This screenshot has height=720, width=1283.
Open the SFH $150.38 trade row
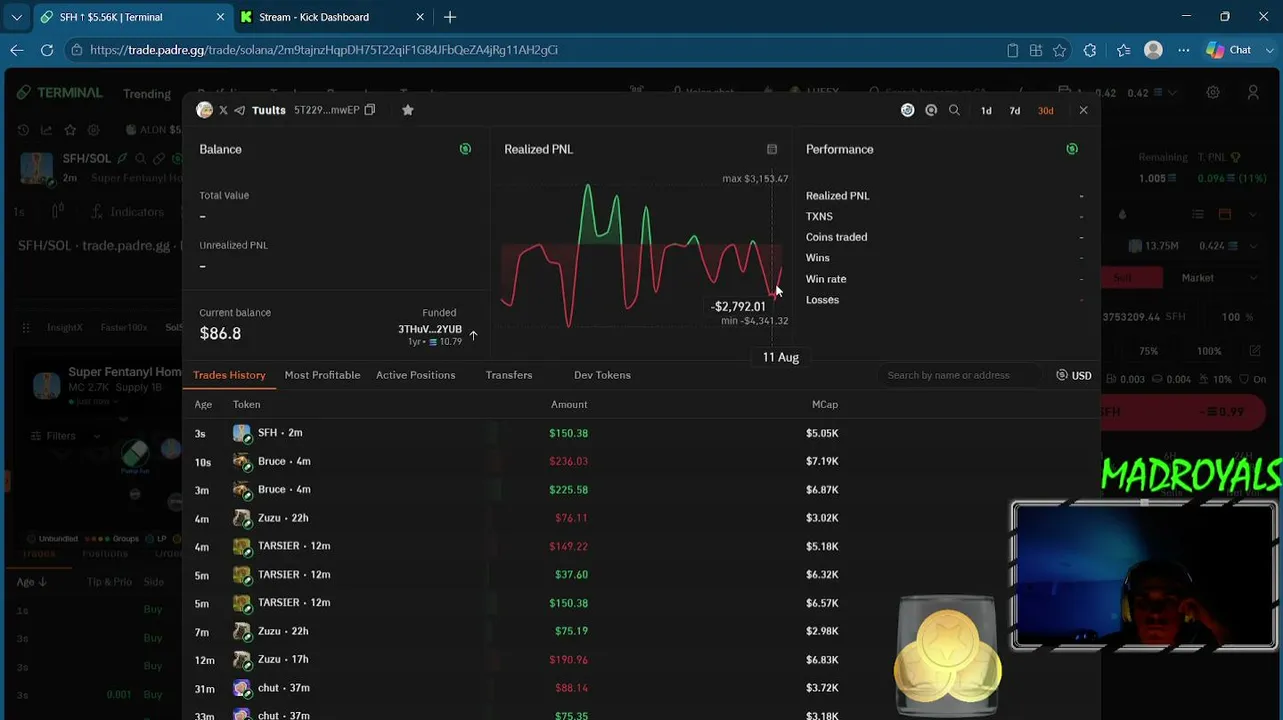coord(641,433)
